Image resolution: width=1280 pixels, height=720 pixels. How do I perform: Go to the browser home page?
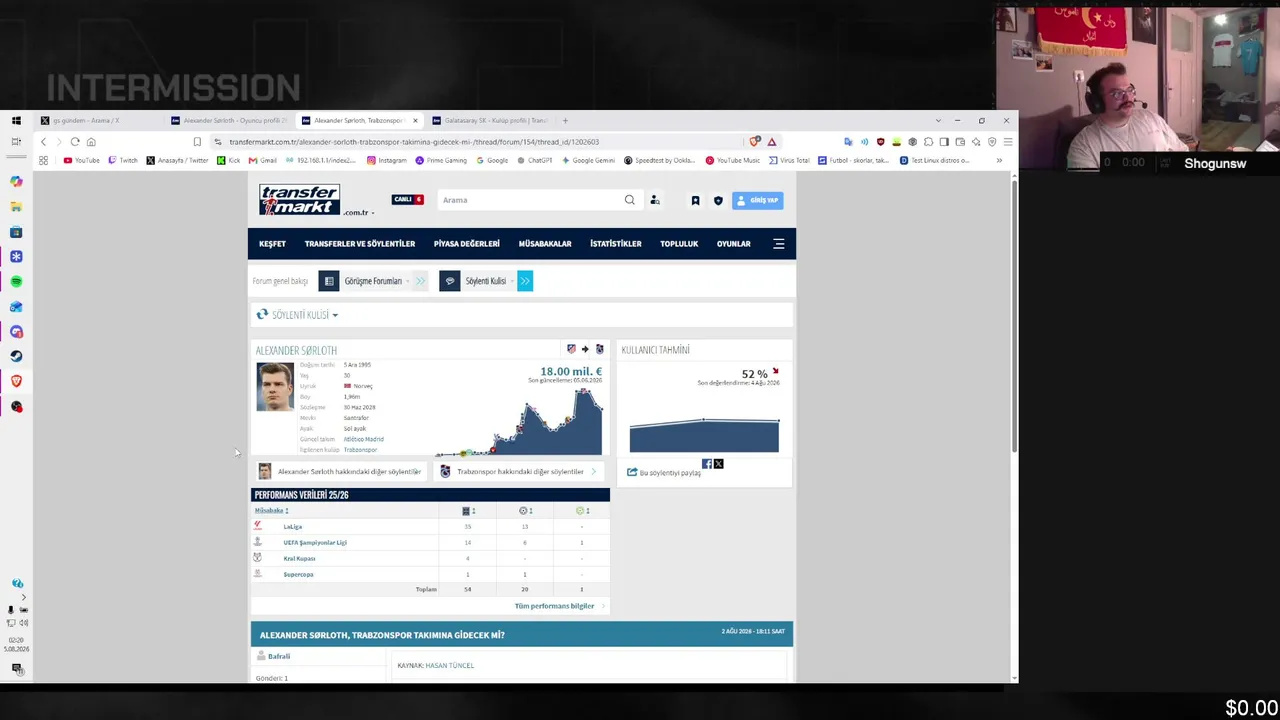point(91,142)
